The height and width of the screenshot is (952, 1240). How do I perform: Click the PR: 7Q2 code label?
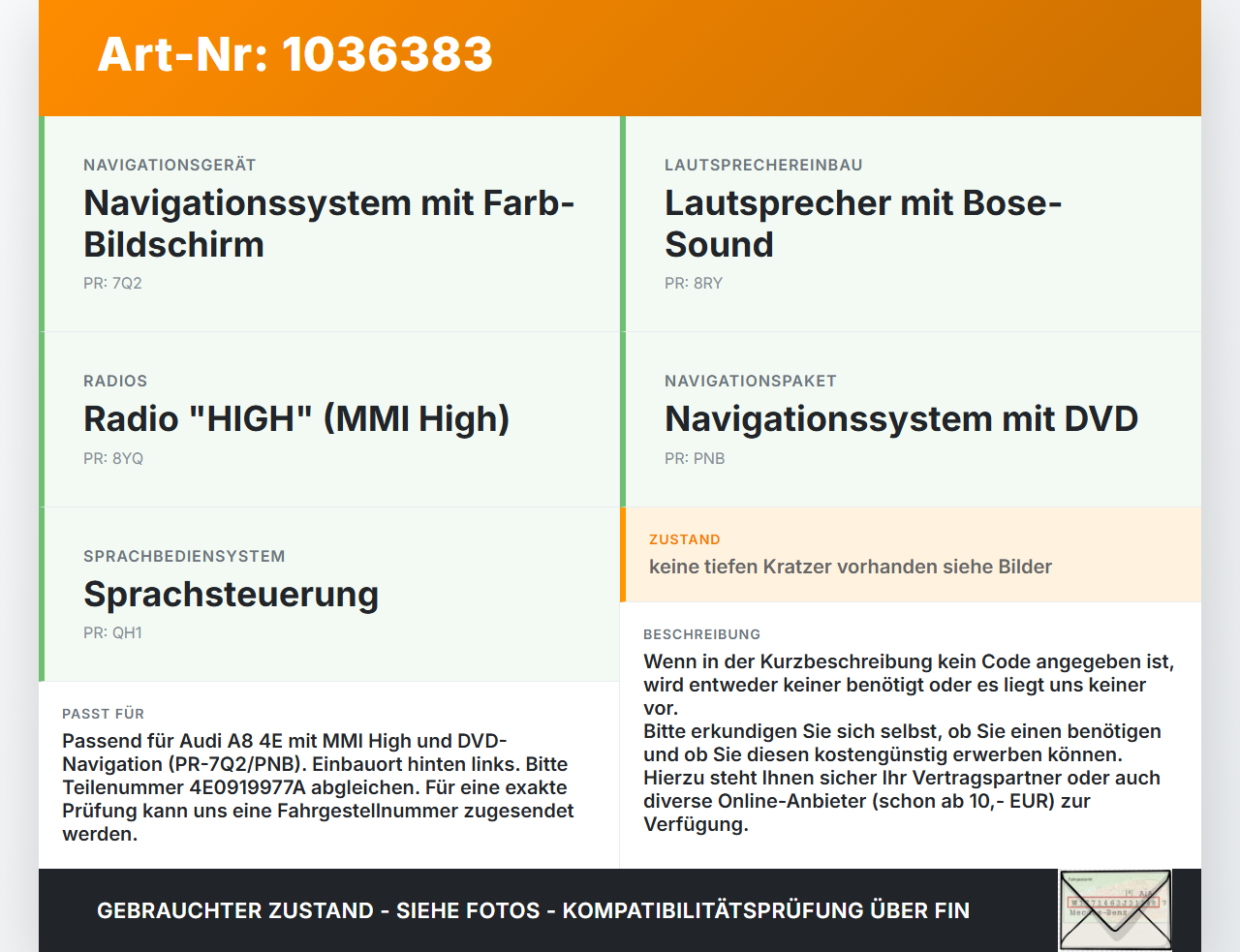(x=112, y=283)
